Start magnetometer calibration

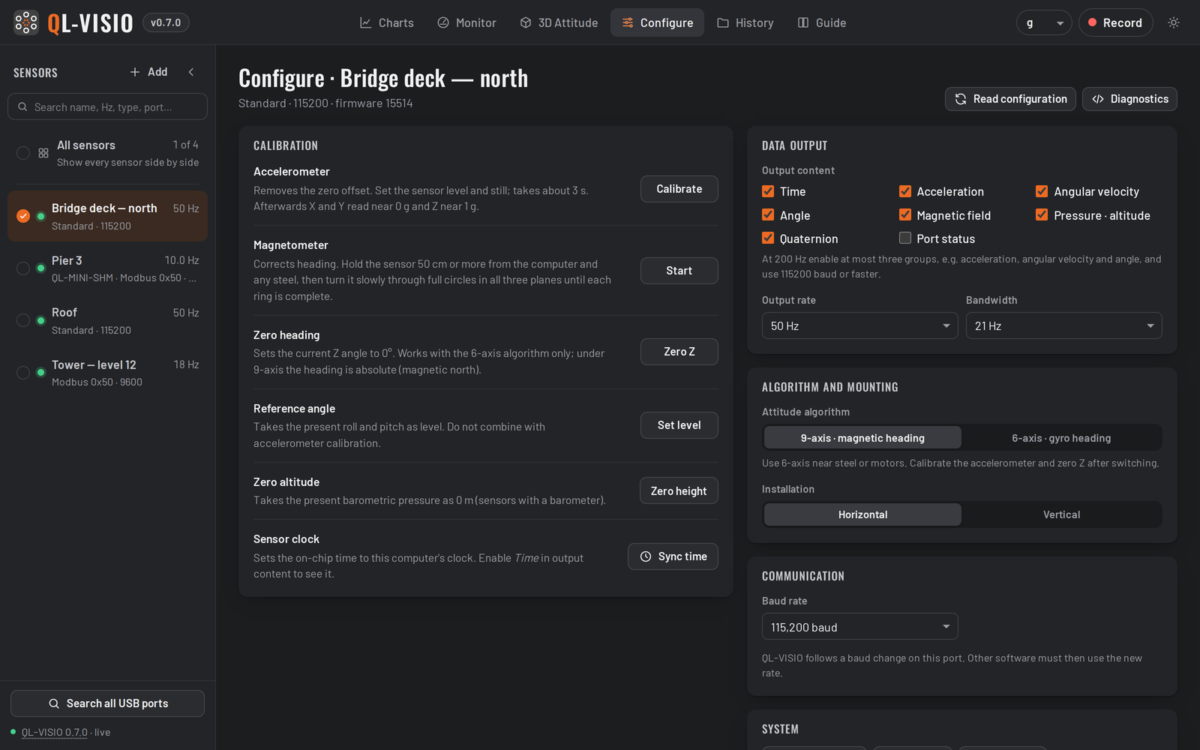(679, 271)
